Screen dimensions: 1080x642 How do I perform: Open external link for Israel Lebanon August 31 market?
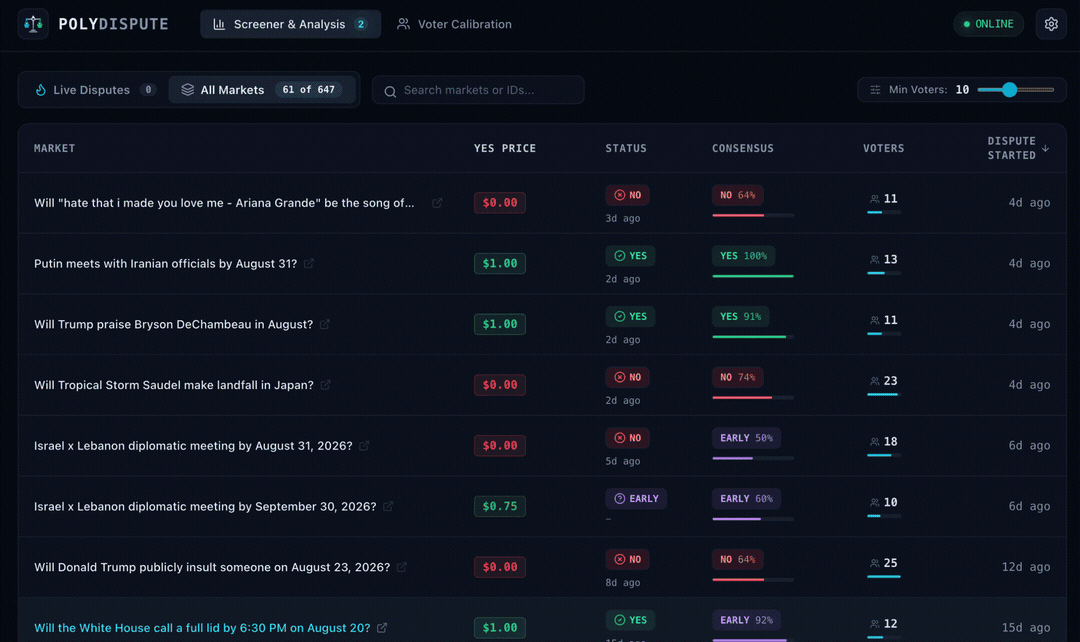(364, 446)
